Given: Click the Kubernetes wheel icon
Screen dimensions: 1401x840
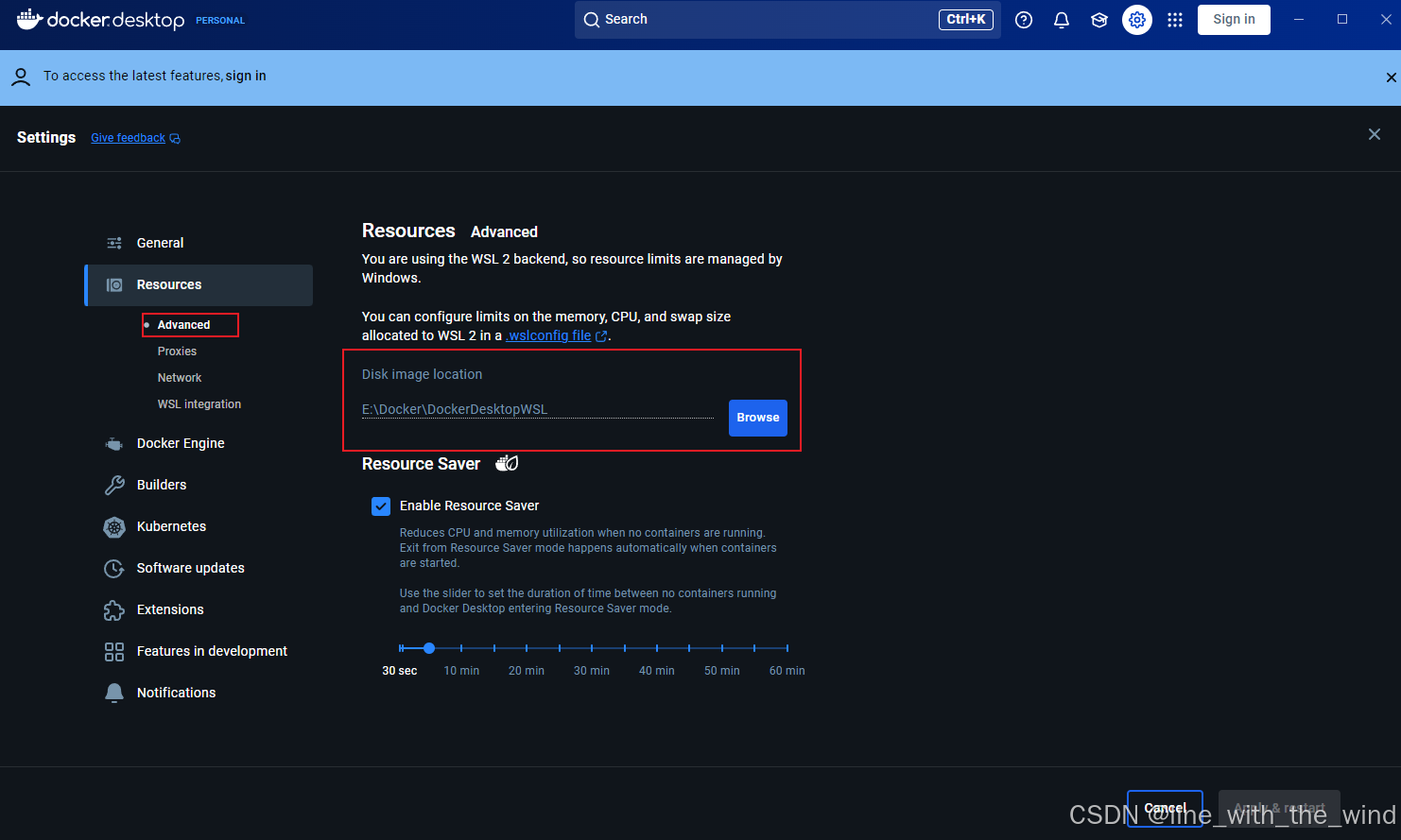Looking at the screenshot, I should [114, 527].
